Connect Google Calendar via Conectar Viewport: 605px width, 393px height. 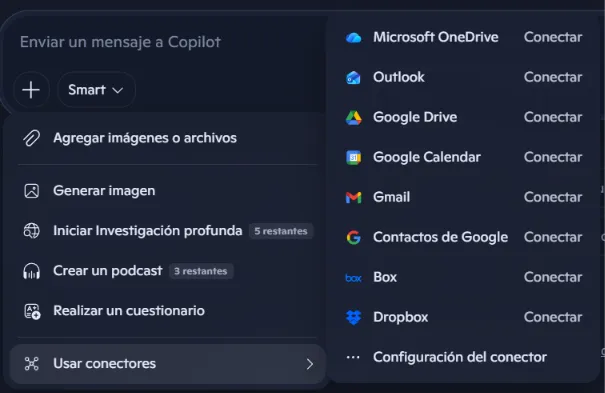pyautogui.click(x=553, y=157)
